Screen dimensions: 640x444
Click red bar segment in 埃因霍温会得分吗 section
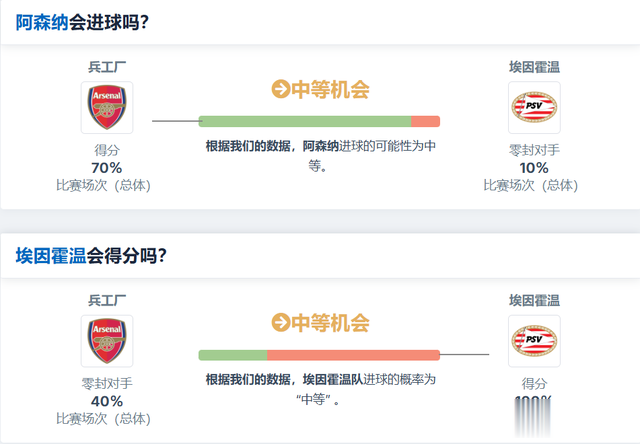(x=353, y=355)
